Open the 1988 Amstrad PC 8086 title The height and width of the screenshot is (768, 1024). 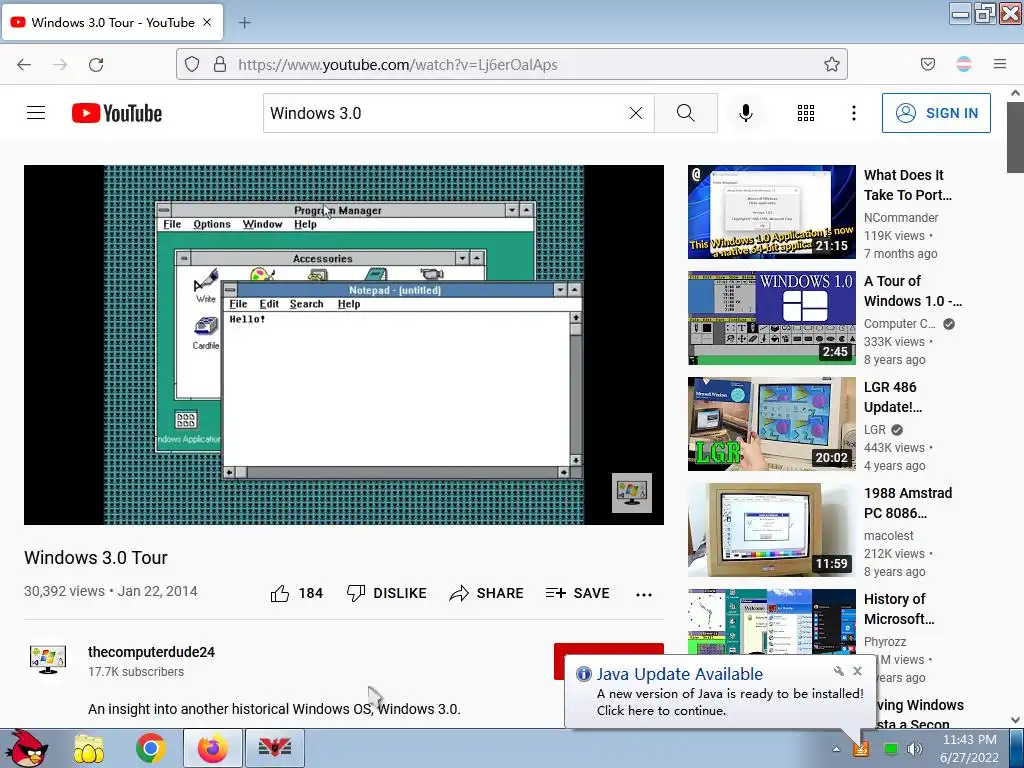[x=908, y=503]
